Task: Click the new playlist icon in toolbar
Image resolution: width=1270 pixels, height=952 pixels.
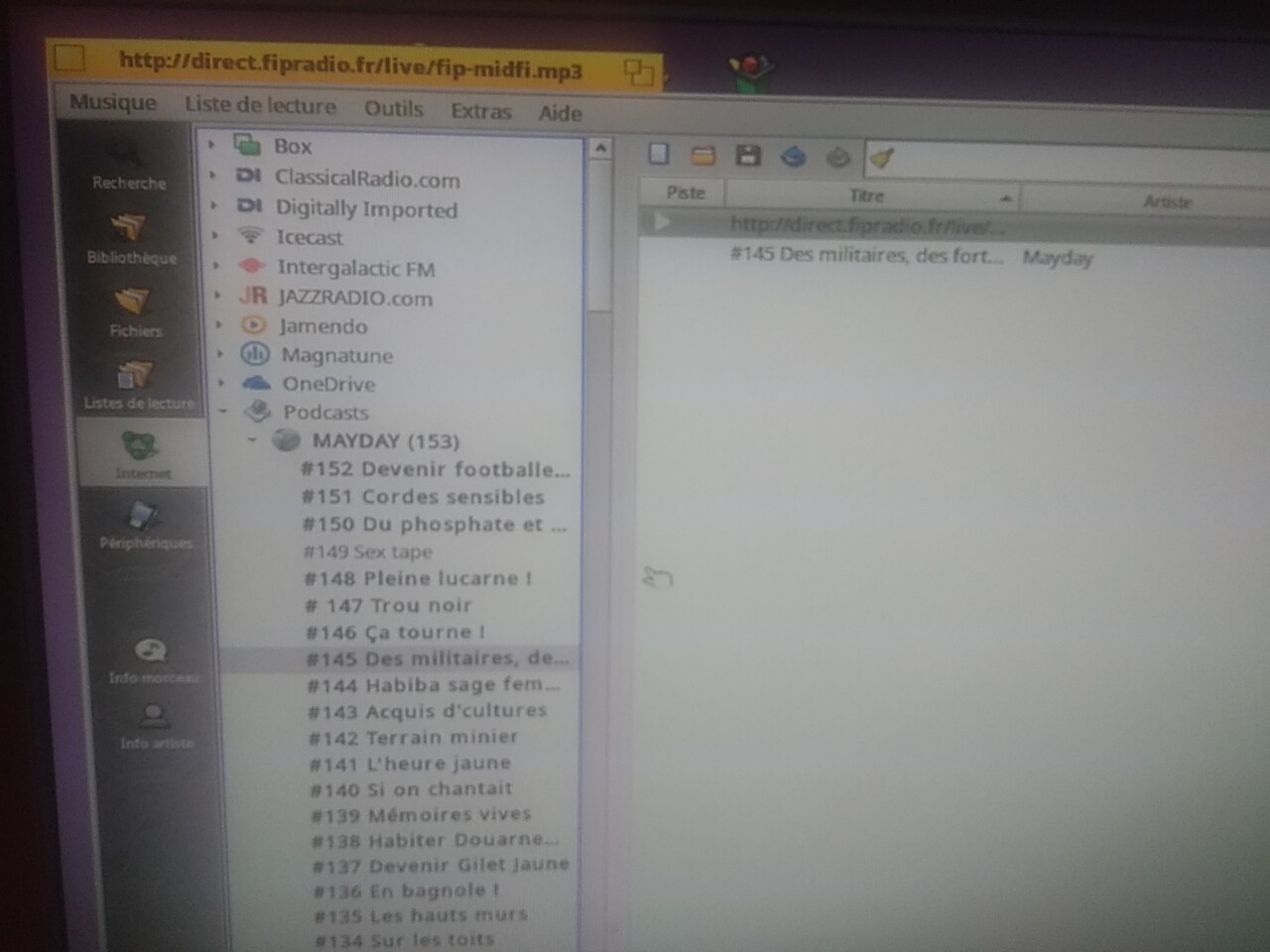Action: point(659,154)
